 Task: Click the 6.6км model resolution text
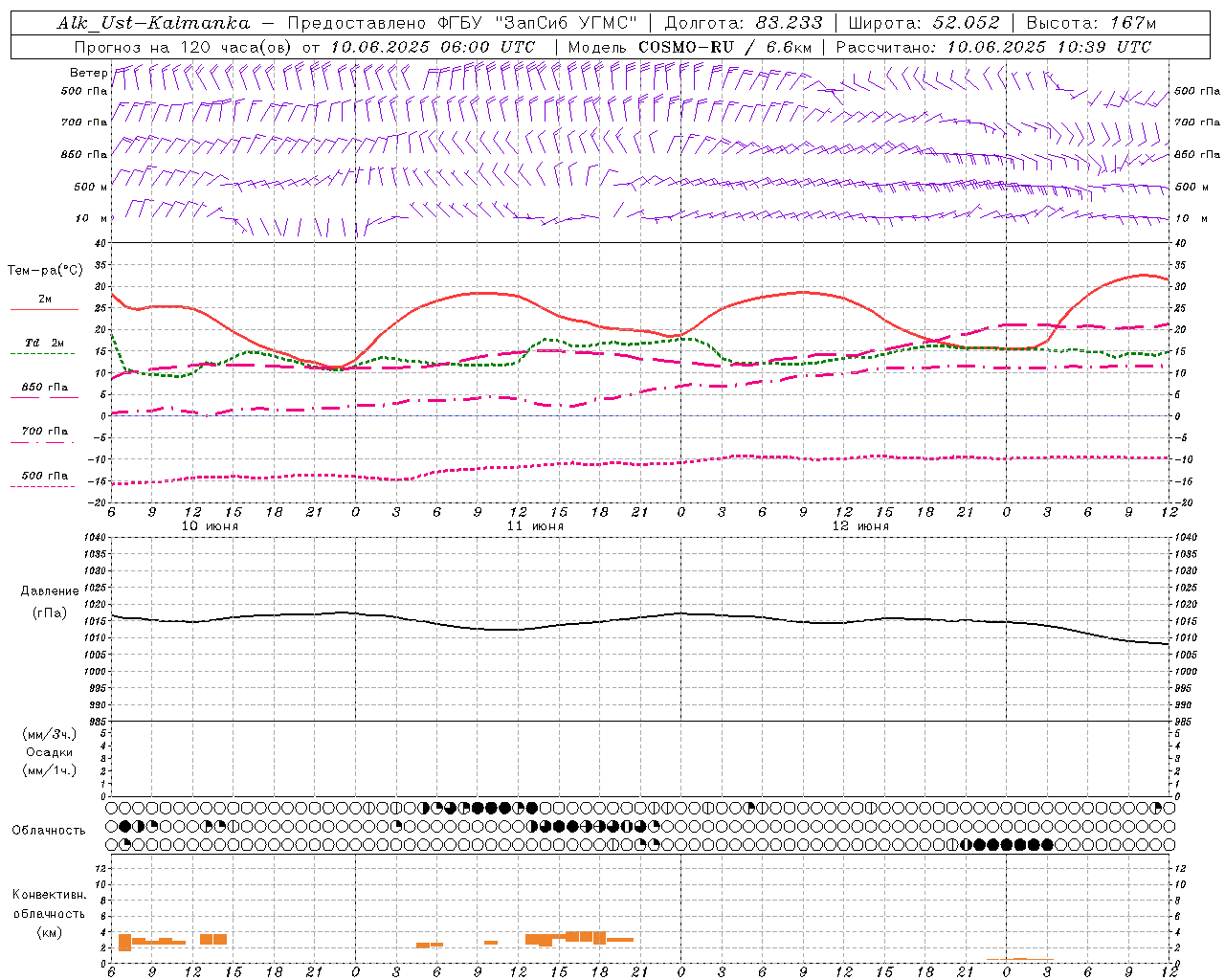point(787,47)
